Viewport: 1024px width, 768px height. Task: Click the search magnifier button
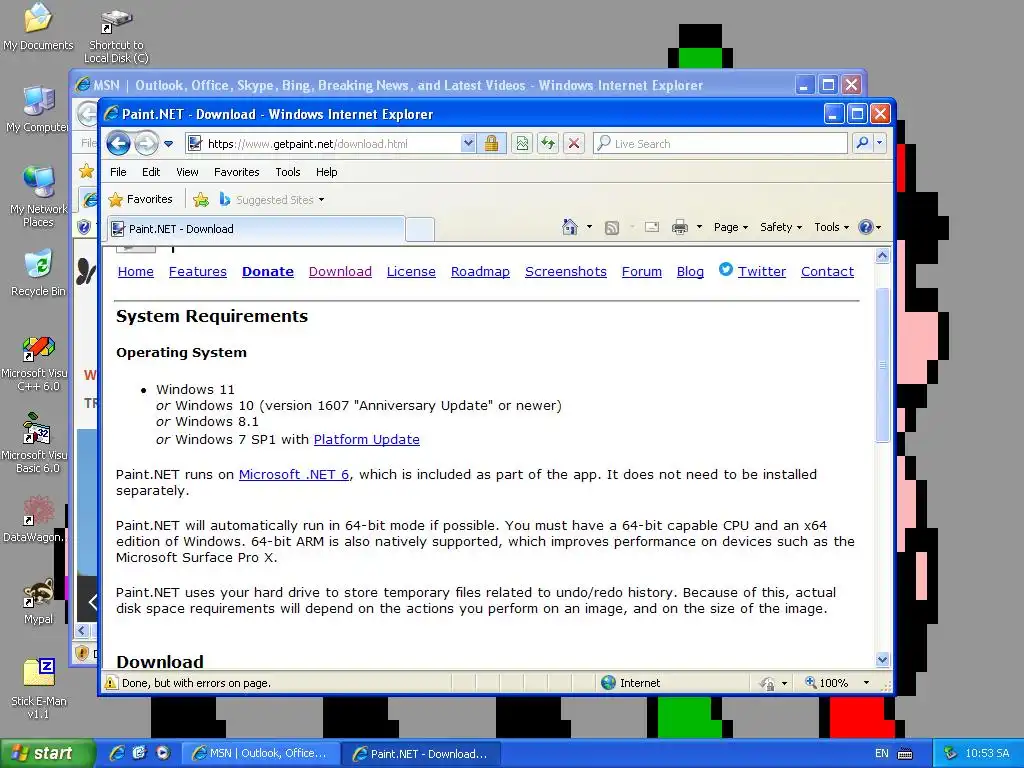tap(863, 143)
